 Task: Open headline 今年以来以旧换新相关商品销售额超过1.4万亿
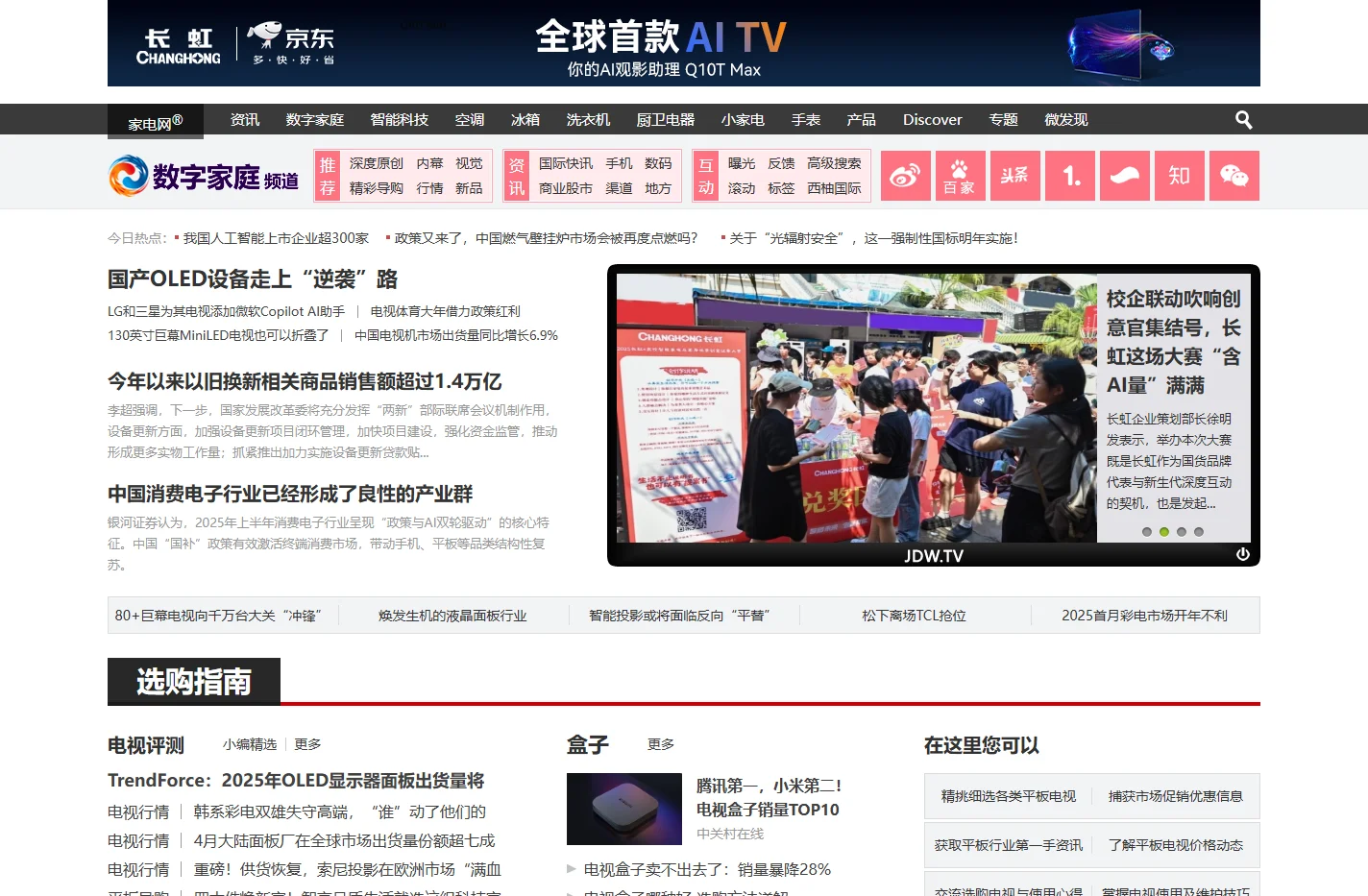(x=305, y=381)
